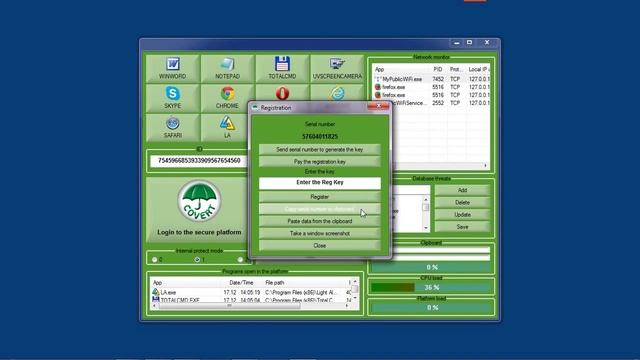Viewport: 640px width, 360px height.
Task: Sort programs list by Date/Time header
Action: 241,282
